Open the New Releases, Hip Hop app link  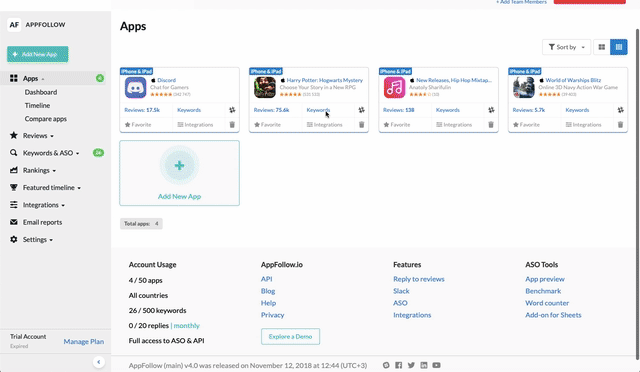pyautogui.click(x=454, y=80)
